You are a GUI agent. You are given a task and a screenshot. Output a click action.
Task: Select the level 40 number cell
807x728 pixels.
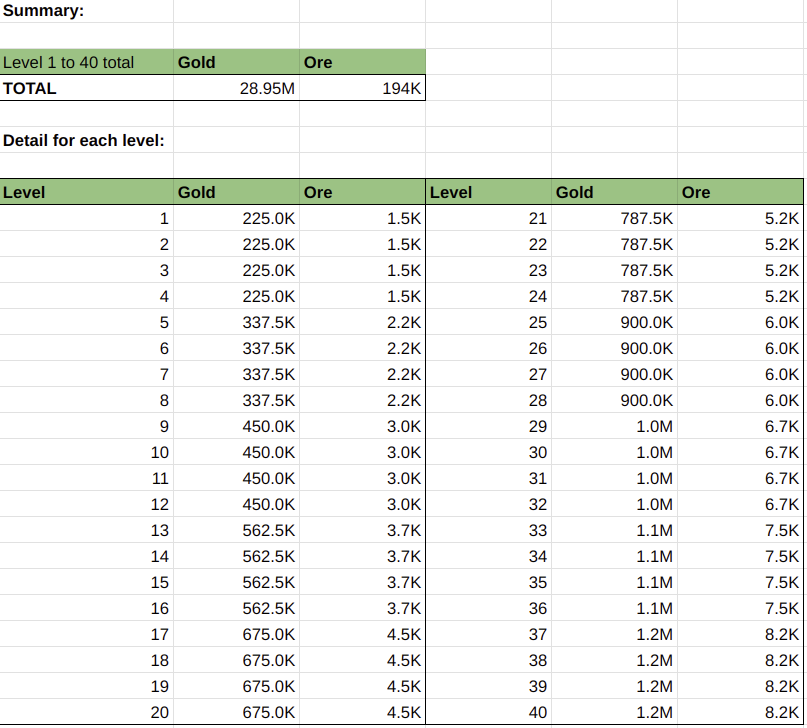click(x=488, y=712)
